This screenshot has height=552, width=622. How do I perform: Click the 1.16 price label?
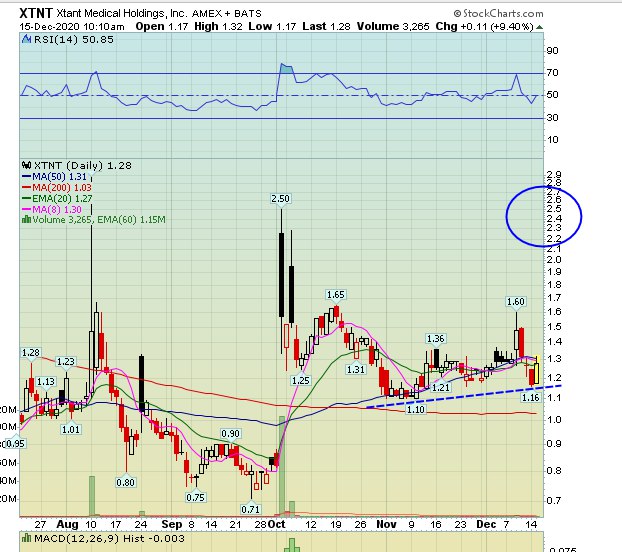pos(531,397)
